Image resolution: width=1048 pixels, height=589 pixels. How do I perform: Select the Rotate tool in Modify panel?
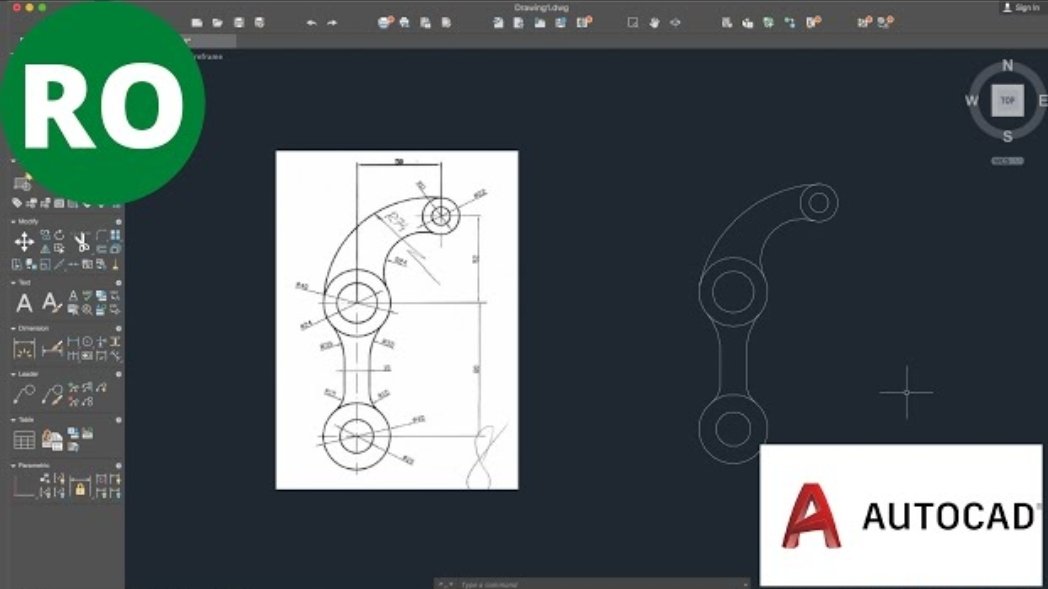click(x=57, y=236)
